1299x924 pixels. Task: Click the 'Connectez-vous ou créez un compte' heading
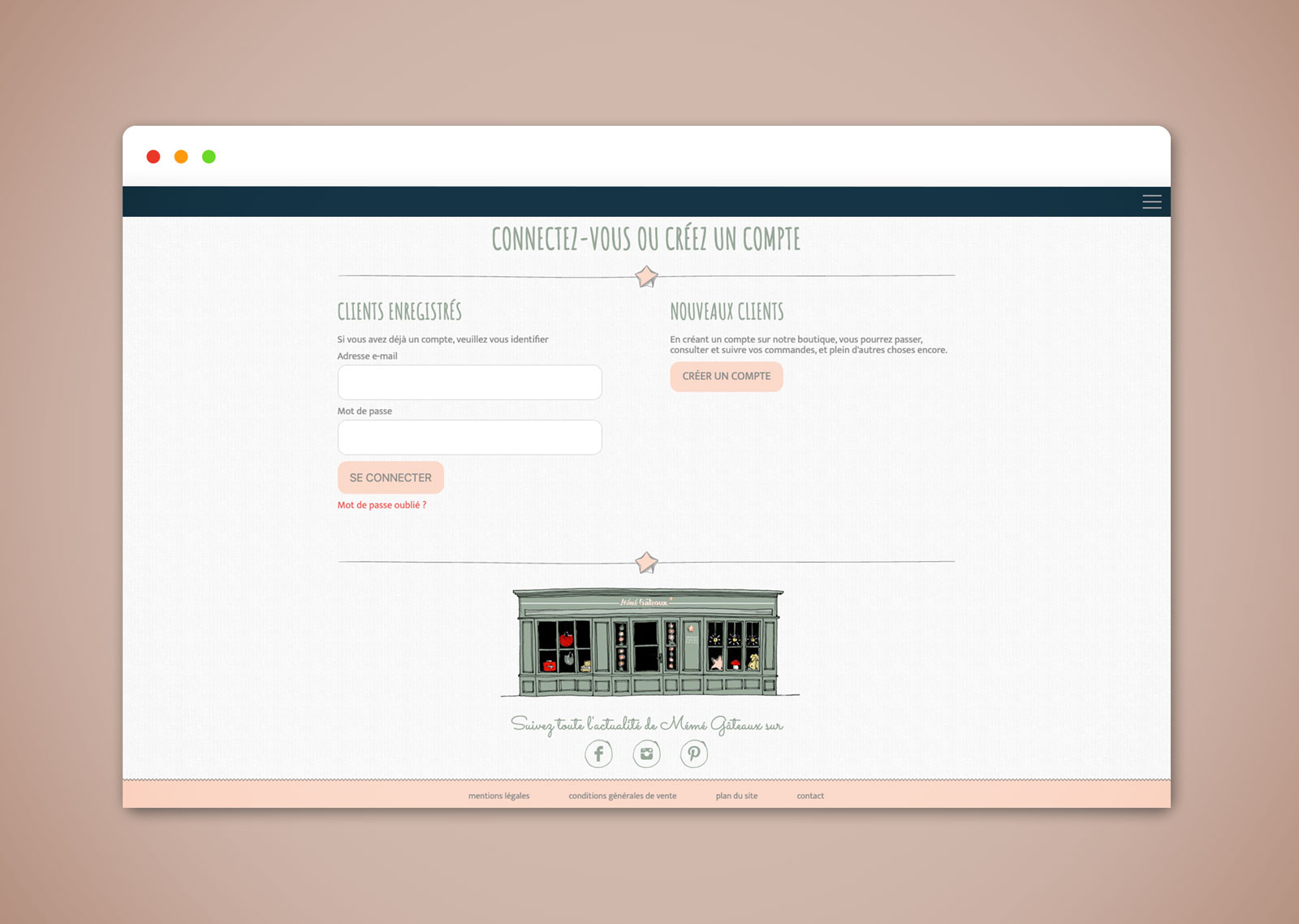(646, 239)
